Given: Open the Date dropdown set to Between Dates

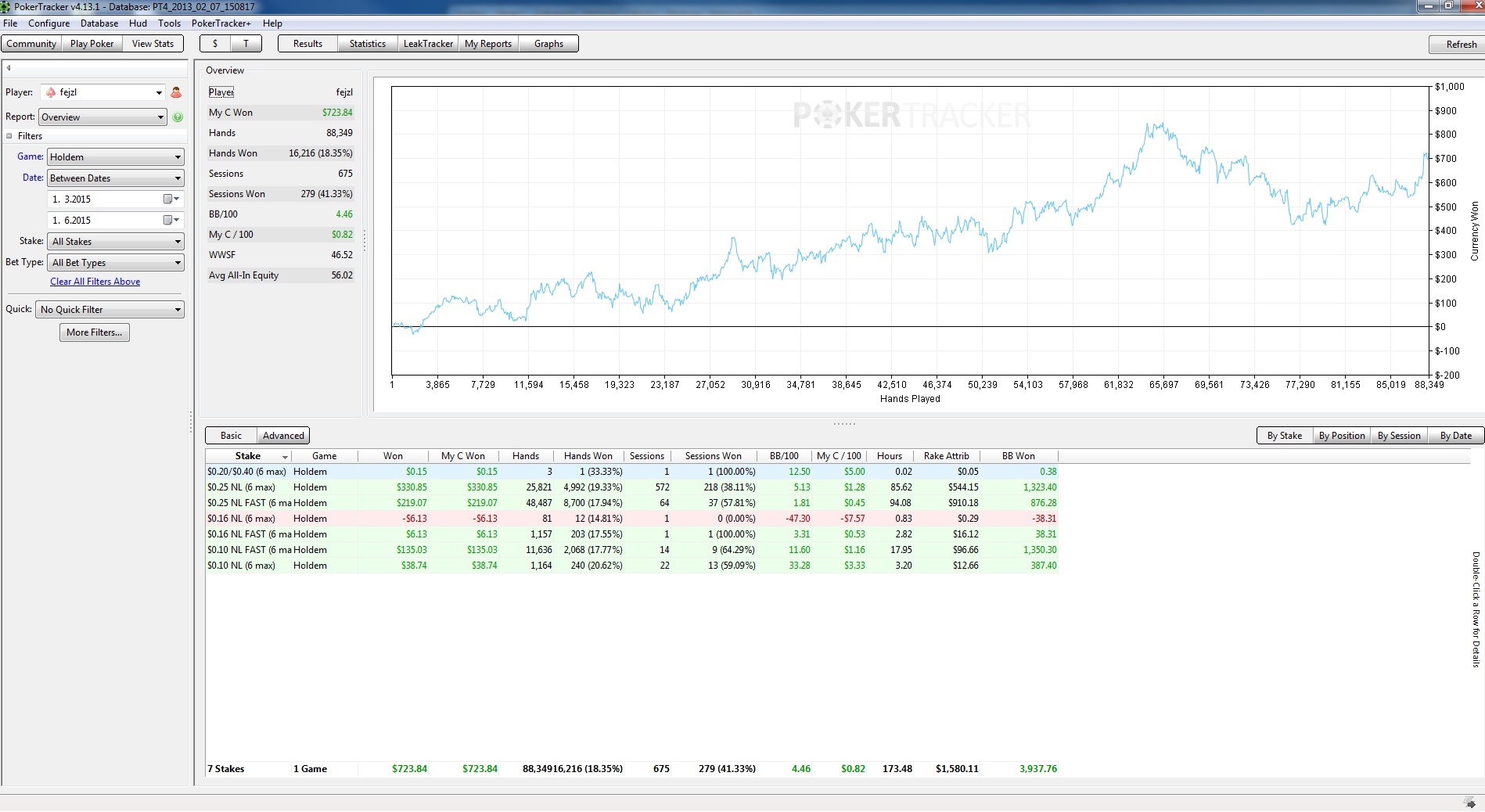Looking at the screenshot, I should [x=116, y=178].
